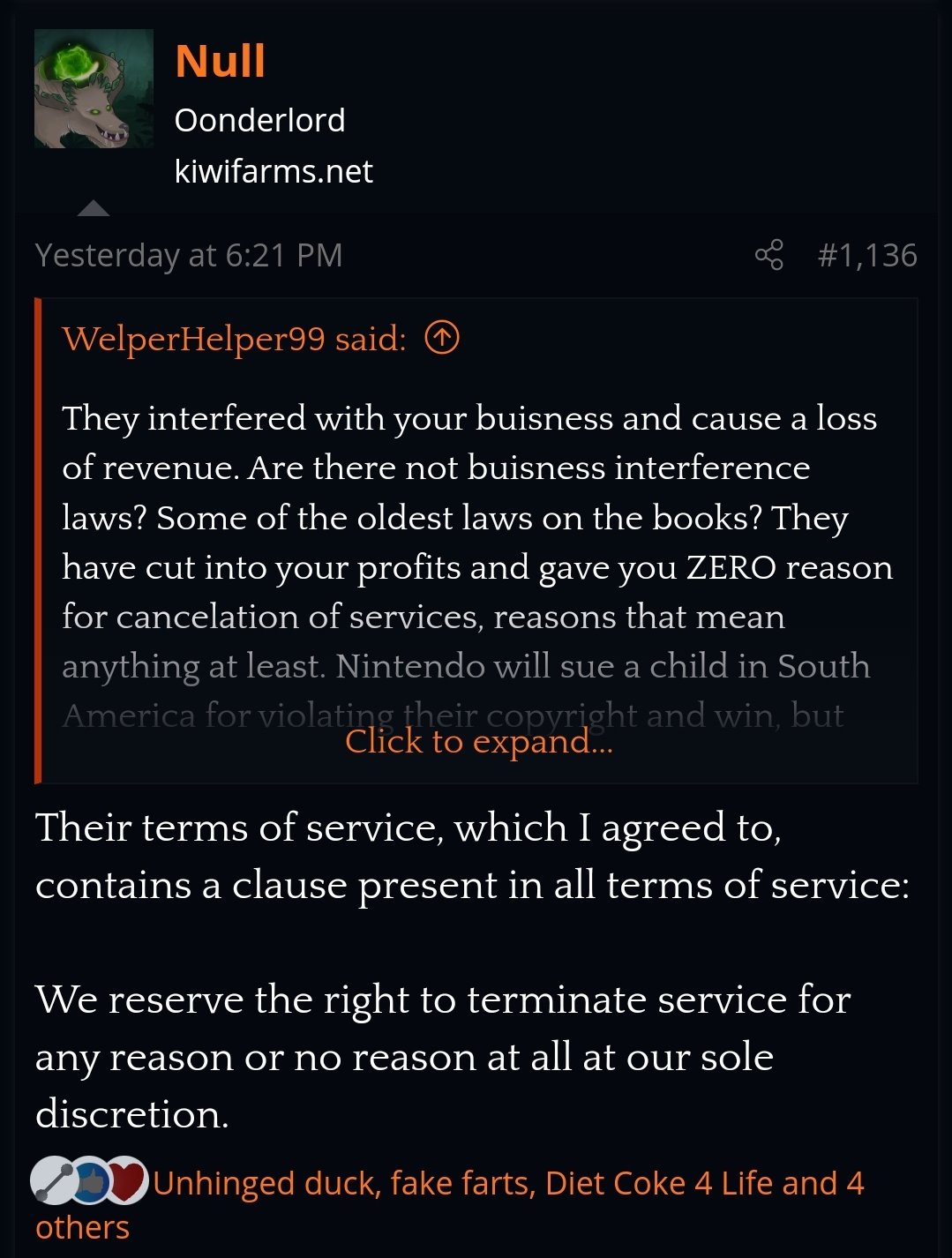This screenshot has width=952, height=1258.
Task: Open Null's avatar image
Action: click(x=94, y=89)
